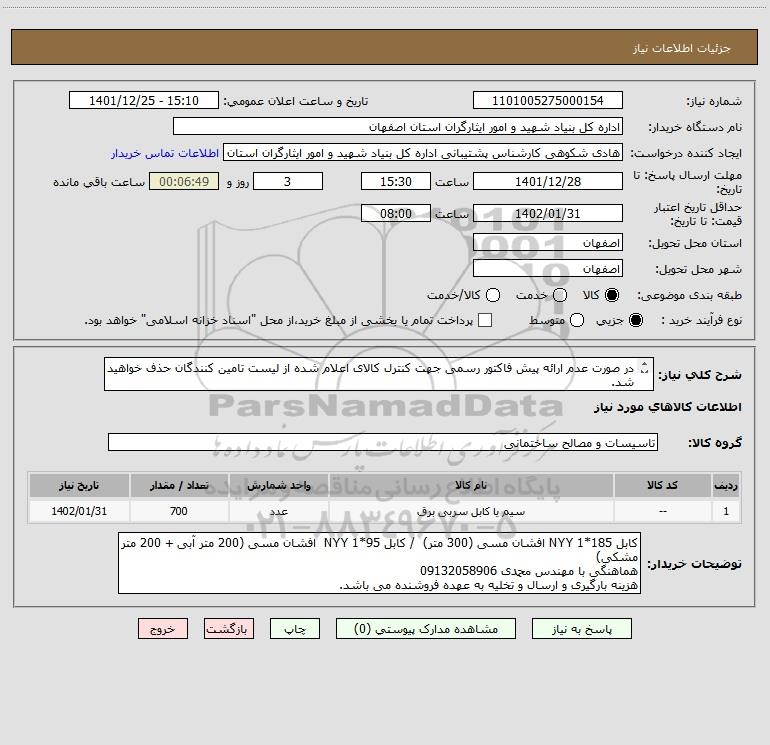Click the خروج exit button

tap(163, 629)
